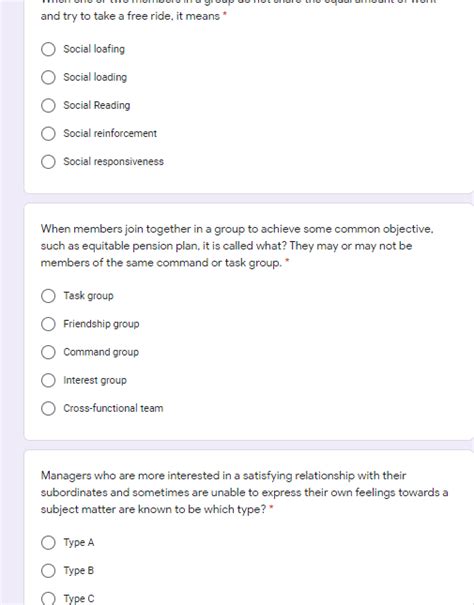Viewport: 474px width, 605px height.
Task: Click the managers relationship question text
Action: (244, 492)
